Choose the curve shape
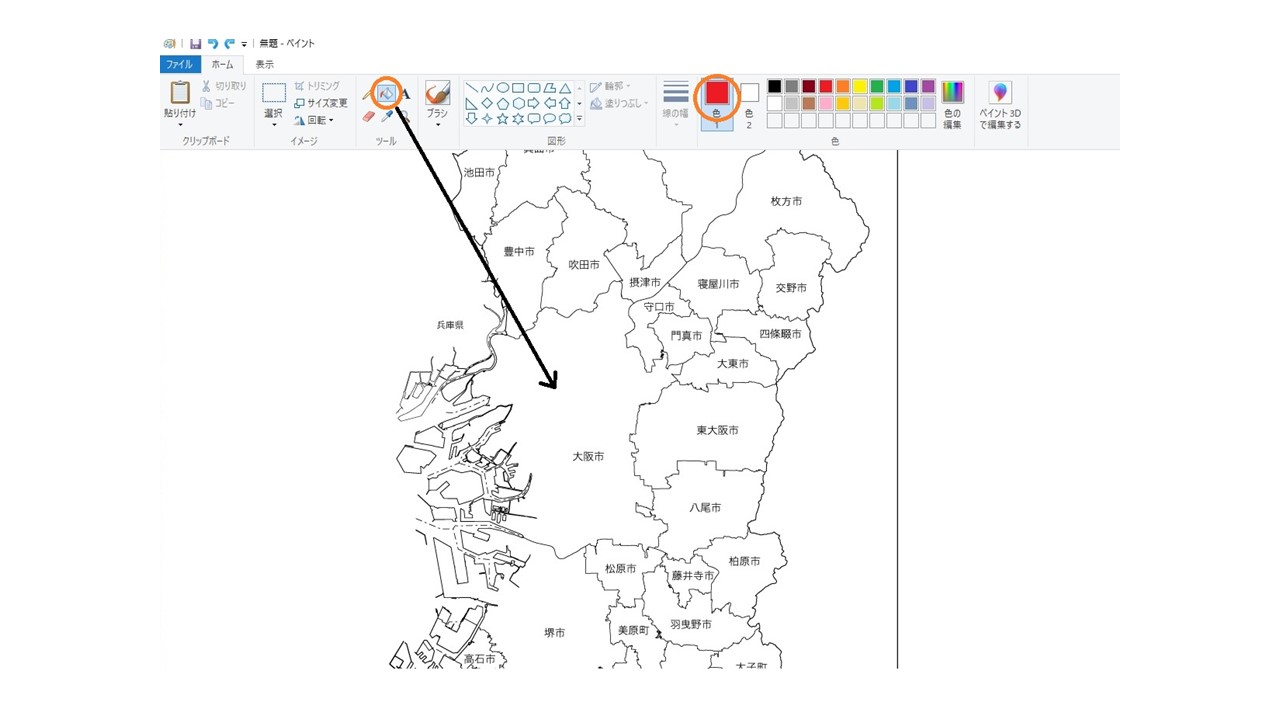This screenshot has height=720, width=1280. (x=487, y=88)
